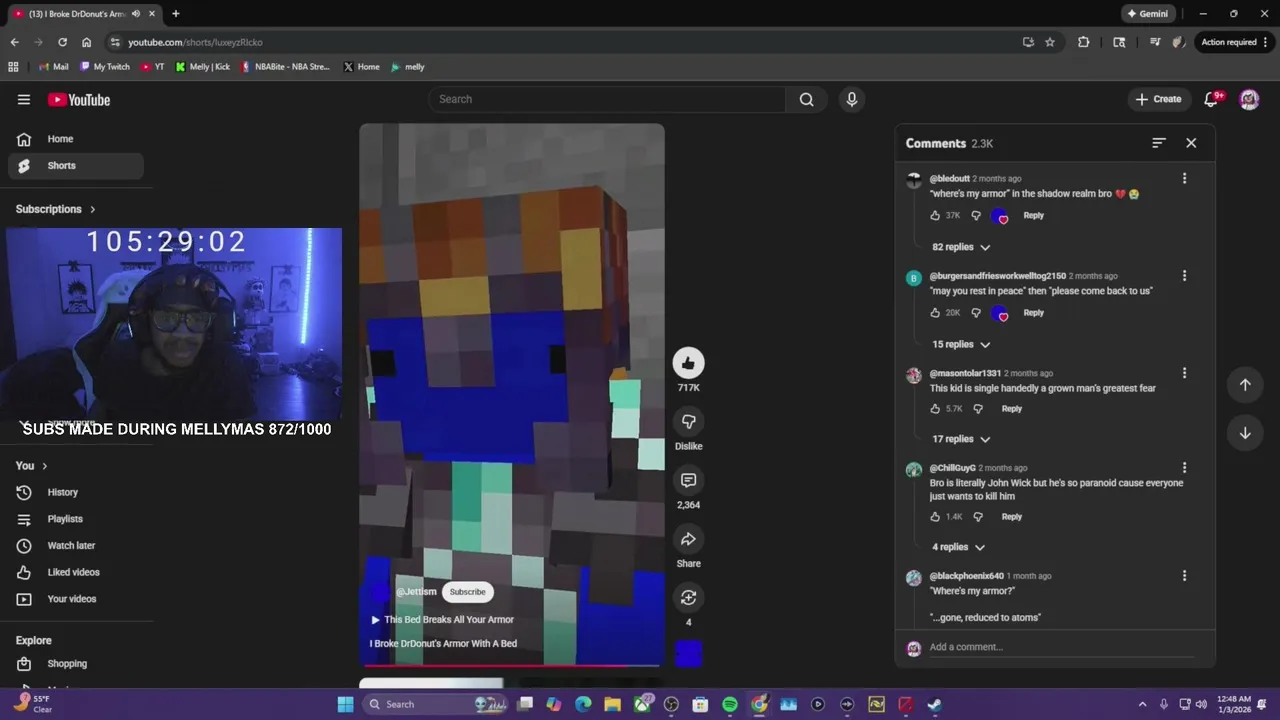
Task: Open Steam from the taskbar
Action: tap(934, 704)
